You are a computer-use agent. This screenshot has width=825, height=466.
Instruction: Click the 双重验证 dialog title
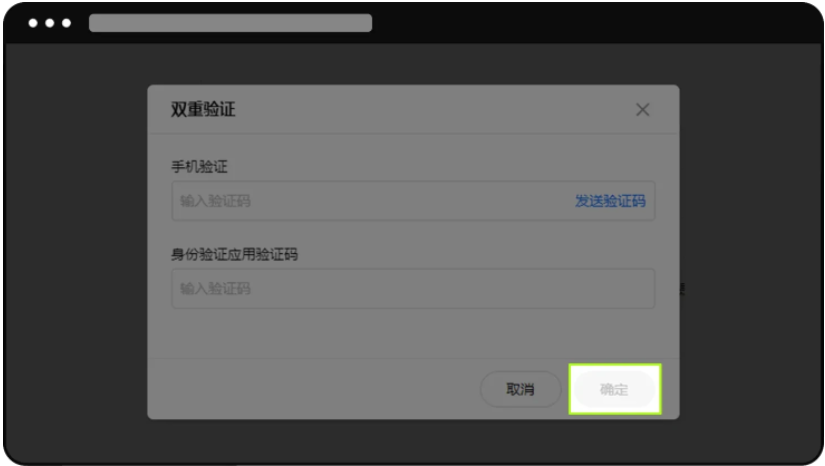point(203,109)
